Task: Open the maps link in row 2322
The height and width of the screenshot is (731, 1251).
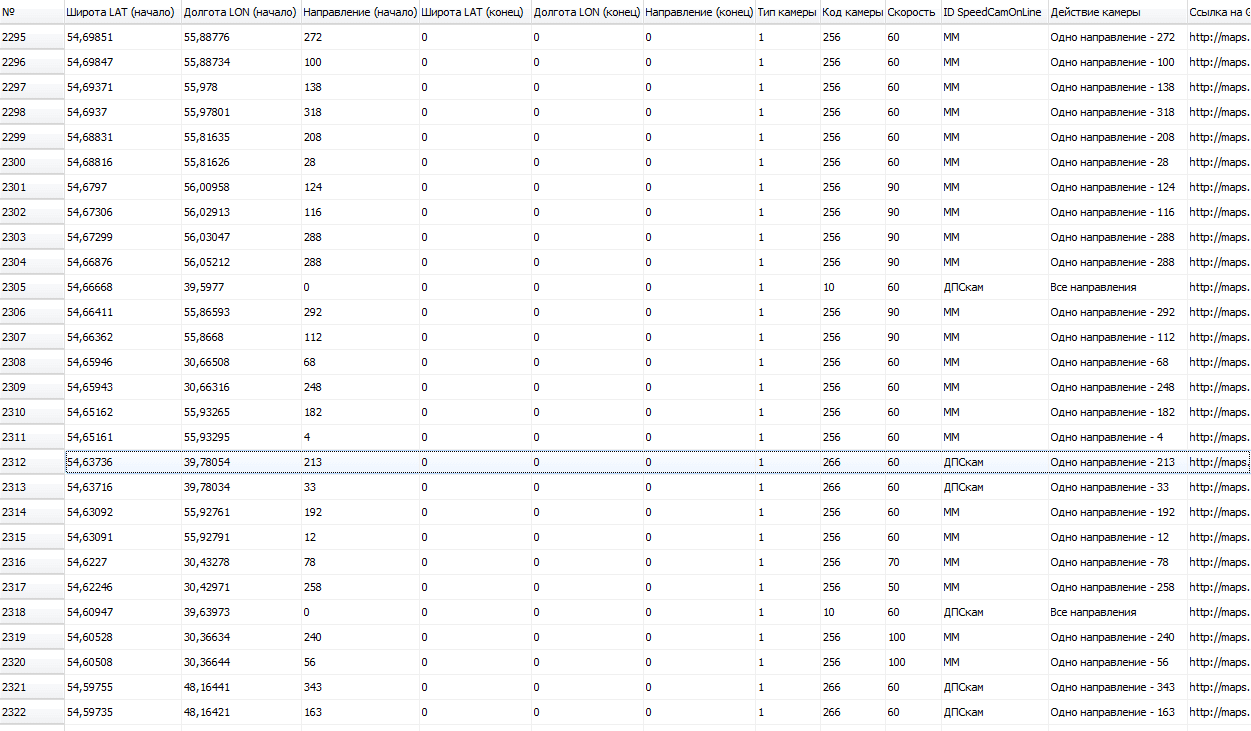Action: [x=1218, y=712]
